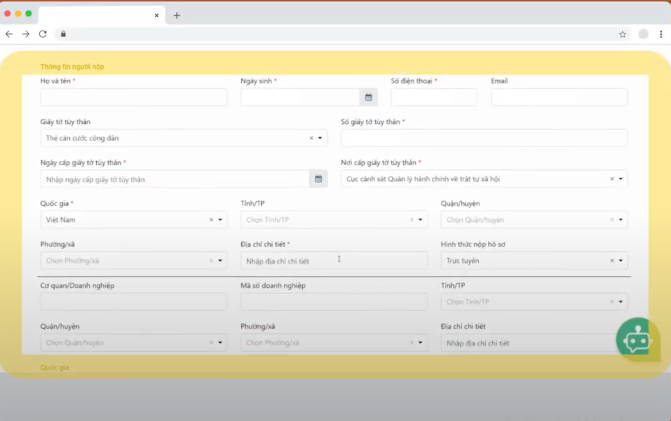671x421 pixels.
Task: Open the browser three-dot menu
Action: 660,33
